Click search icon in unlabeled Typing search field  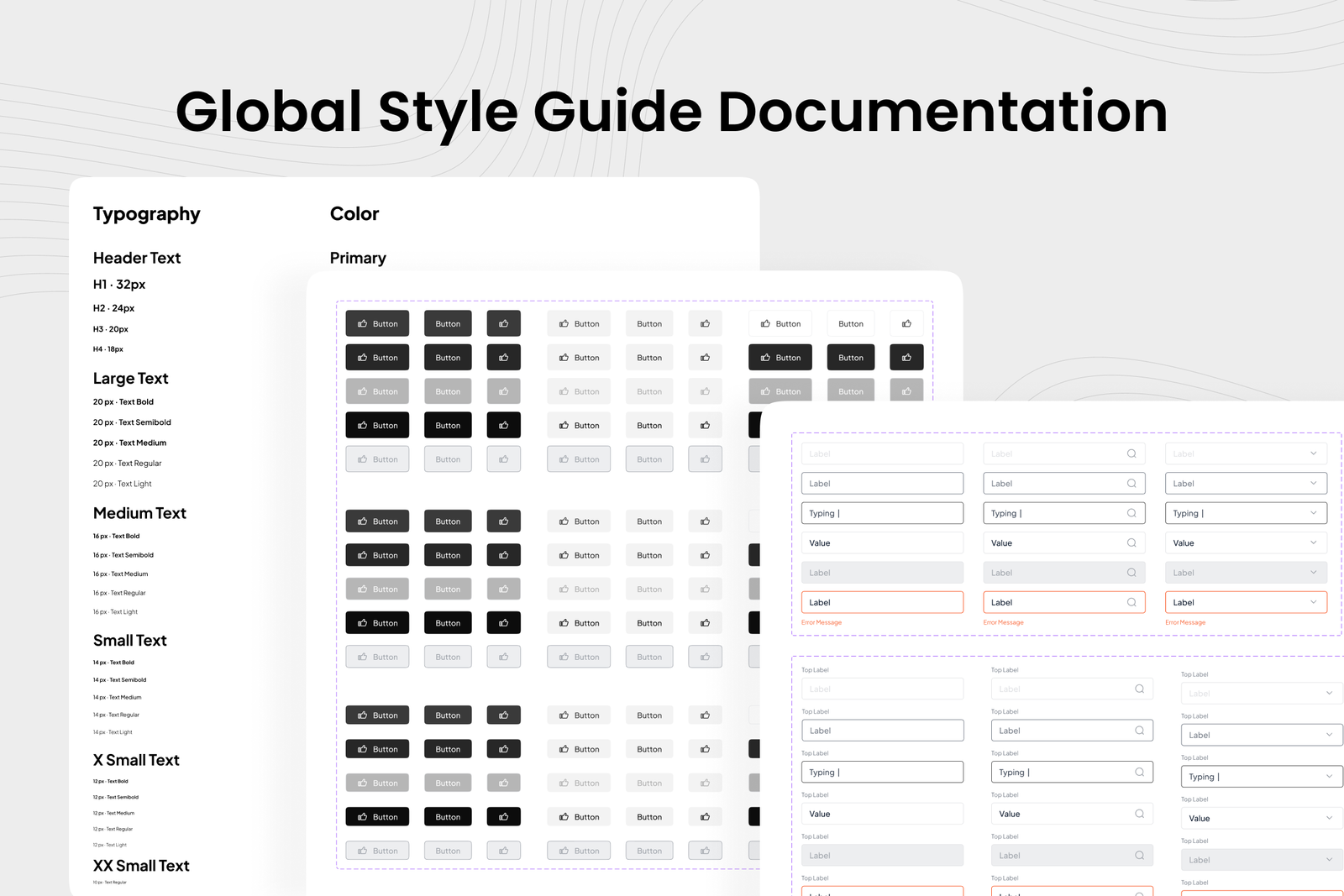point(1131,513)
